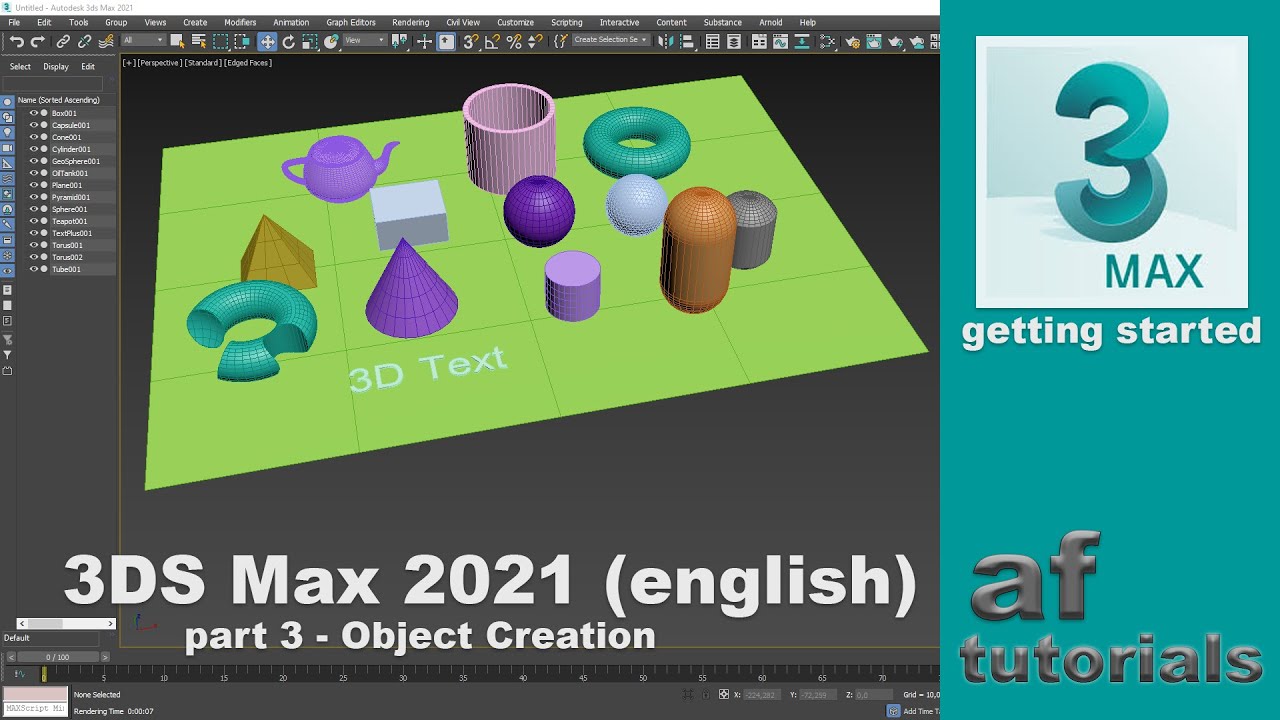The image size is (1280, 720).
Task: Select the Select and Link tool
Action: [x=63, y=41]
